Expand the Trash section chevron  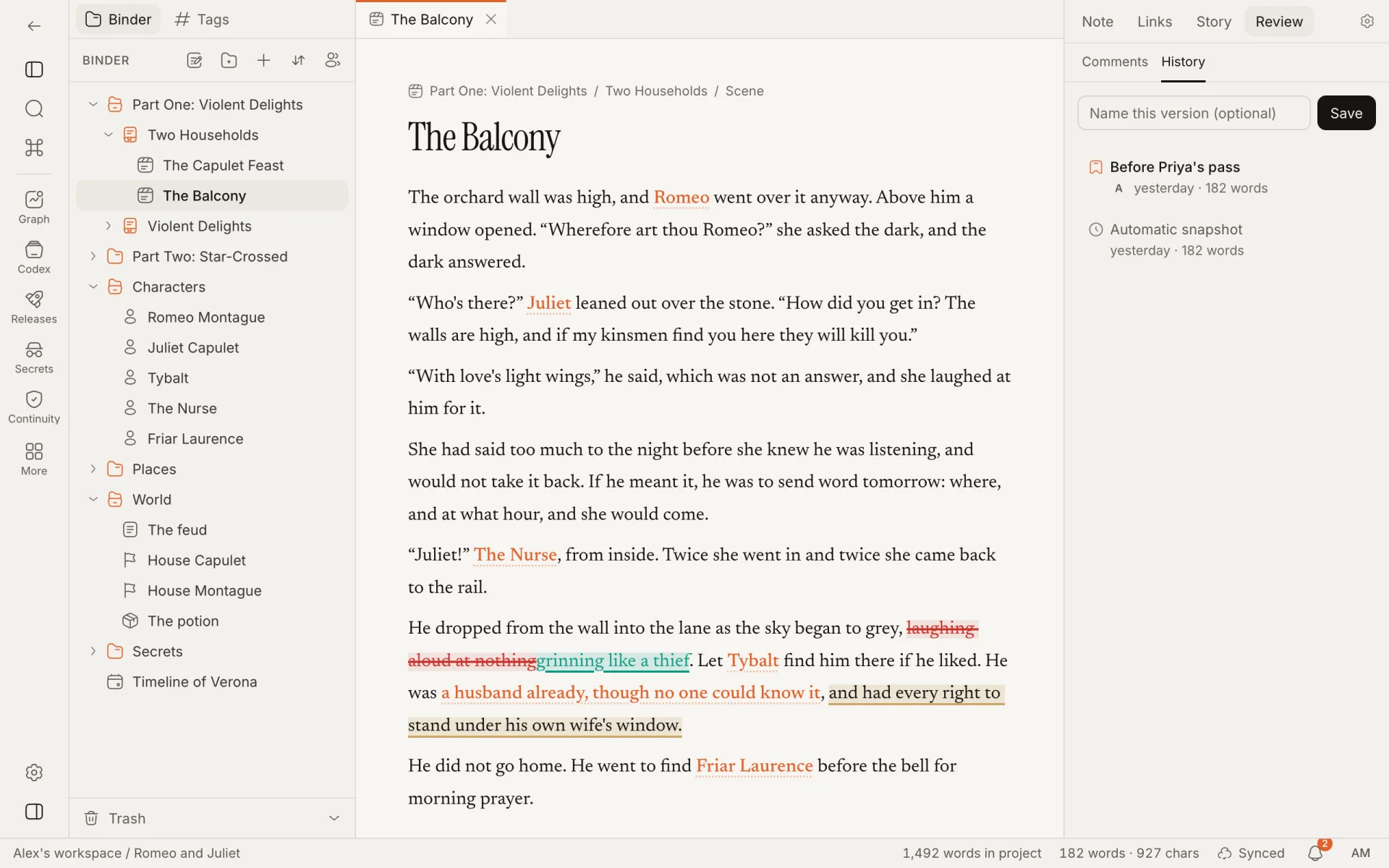point(334,818)
